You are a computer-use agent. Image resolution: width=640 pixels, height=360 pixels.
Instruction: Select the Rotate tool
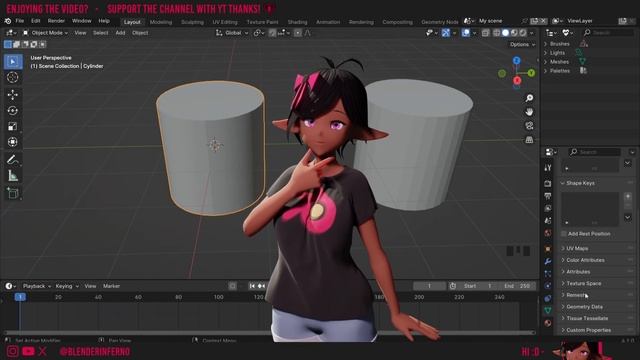[x=13, y=111]
